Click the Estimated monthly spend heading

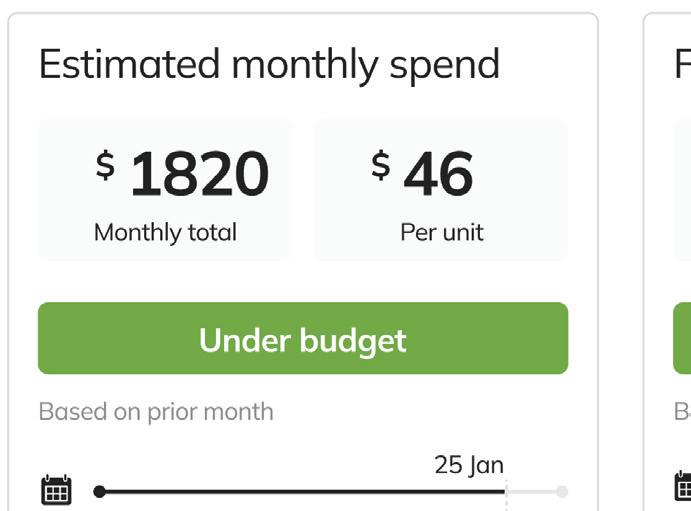tap(269, 65)
